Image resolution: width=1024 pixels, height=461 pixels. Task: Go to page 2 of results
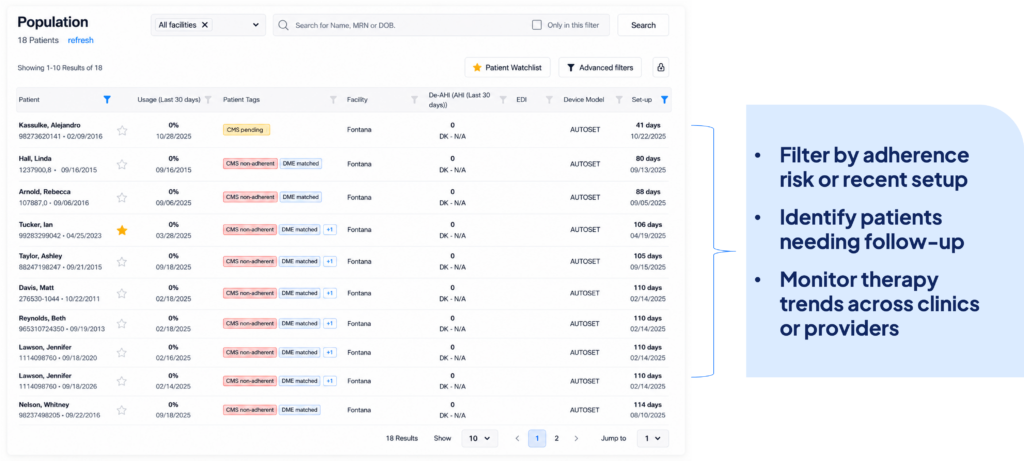(x=556, y=438)
